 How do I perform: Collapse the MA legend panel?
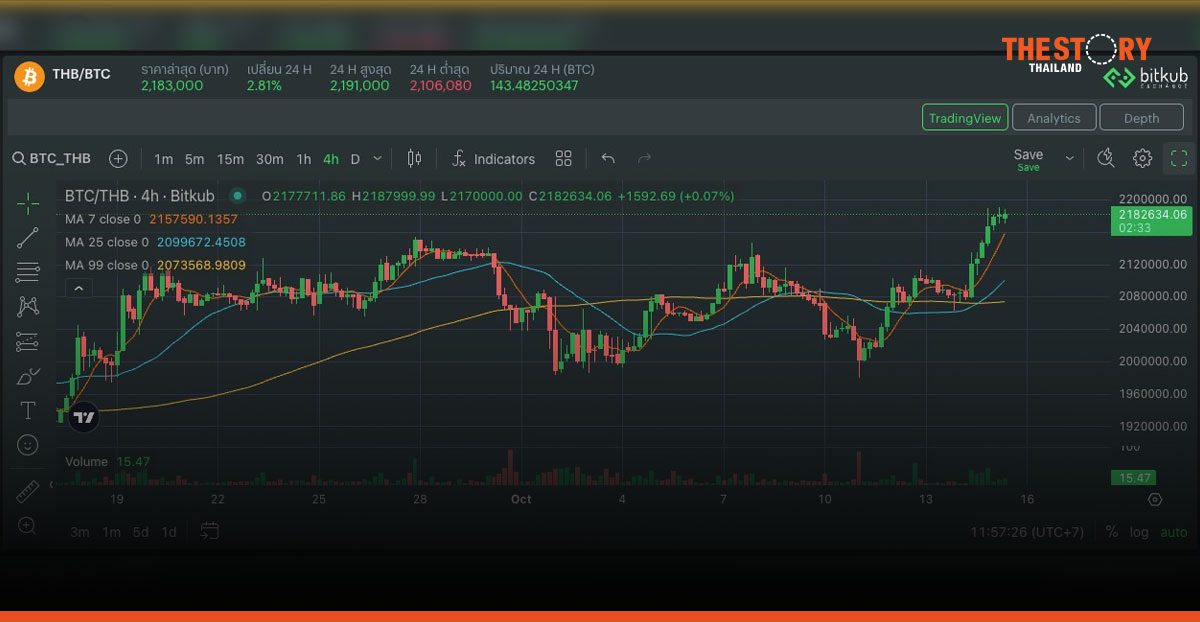[78, 288]
